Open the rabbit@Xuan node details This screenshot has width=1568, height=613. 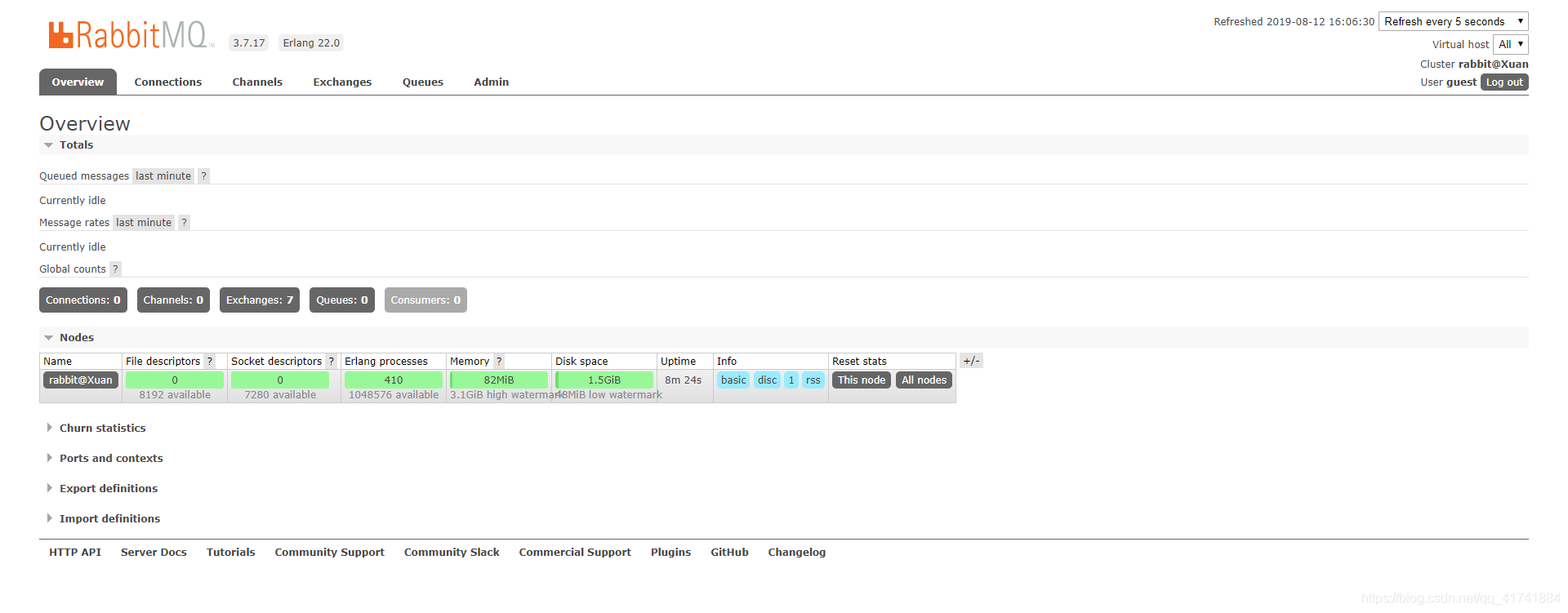point(81,380)
